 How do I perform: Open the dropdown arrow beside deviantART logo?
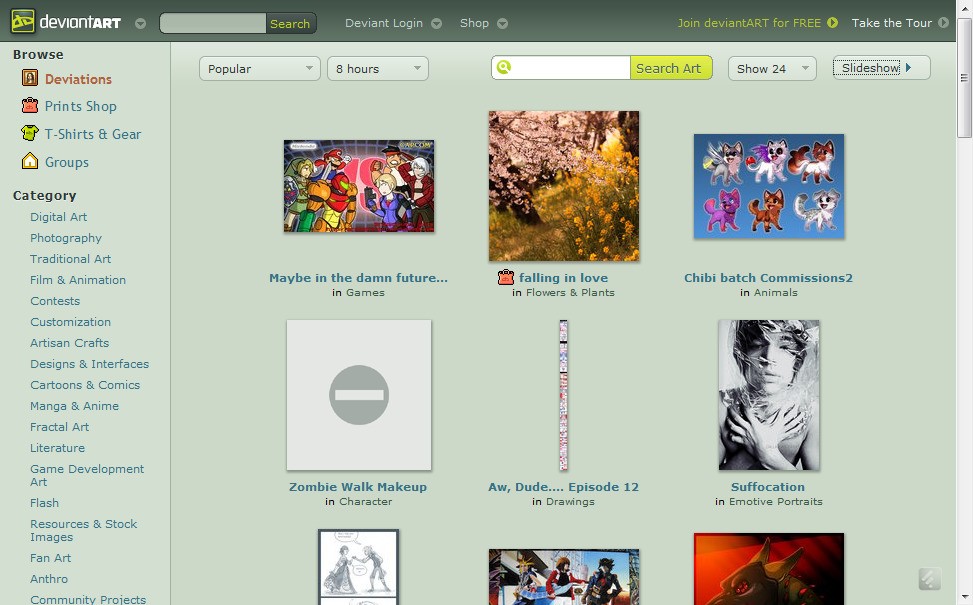pyautogui.click(x=140, y=24)
